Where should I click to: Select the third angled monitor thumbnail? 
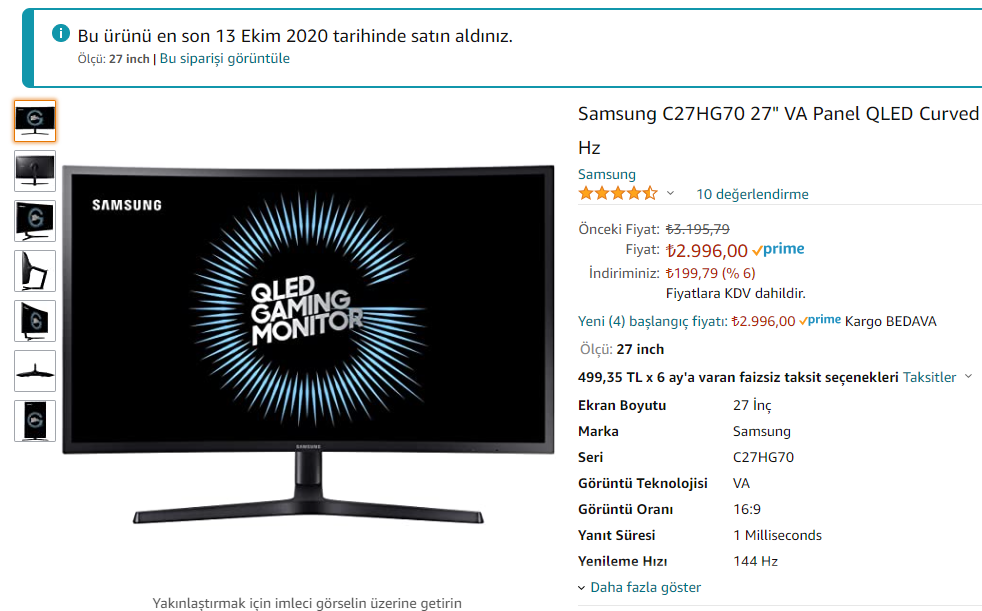click(35, 221)
